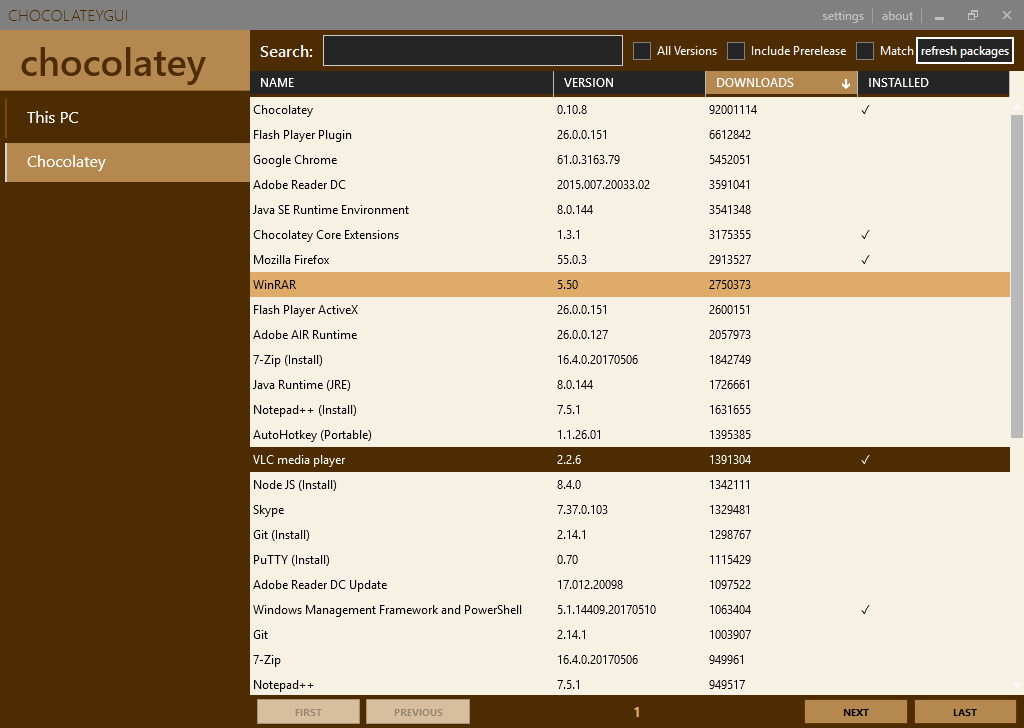
Task: Select the 7-Zip (Install) package
Action: (630, 360)
